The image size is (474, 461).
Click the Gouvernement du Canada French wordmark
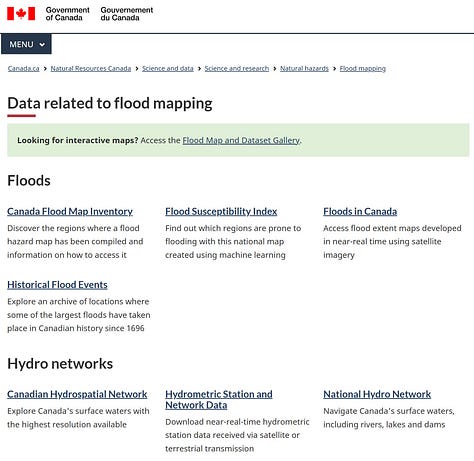tap(127, 14)
